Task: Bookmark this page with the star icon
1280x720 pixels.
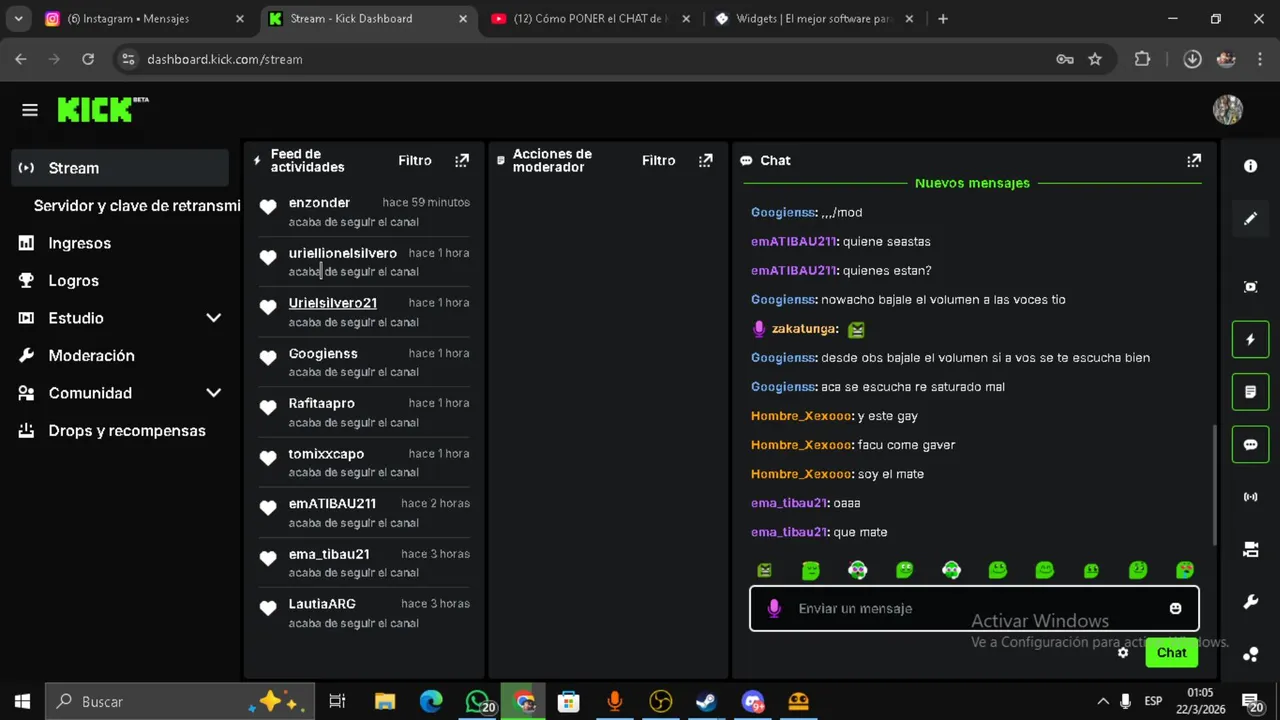Action: 1095,59
